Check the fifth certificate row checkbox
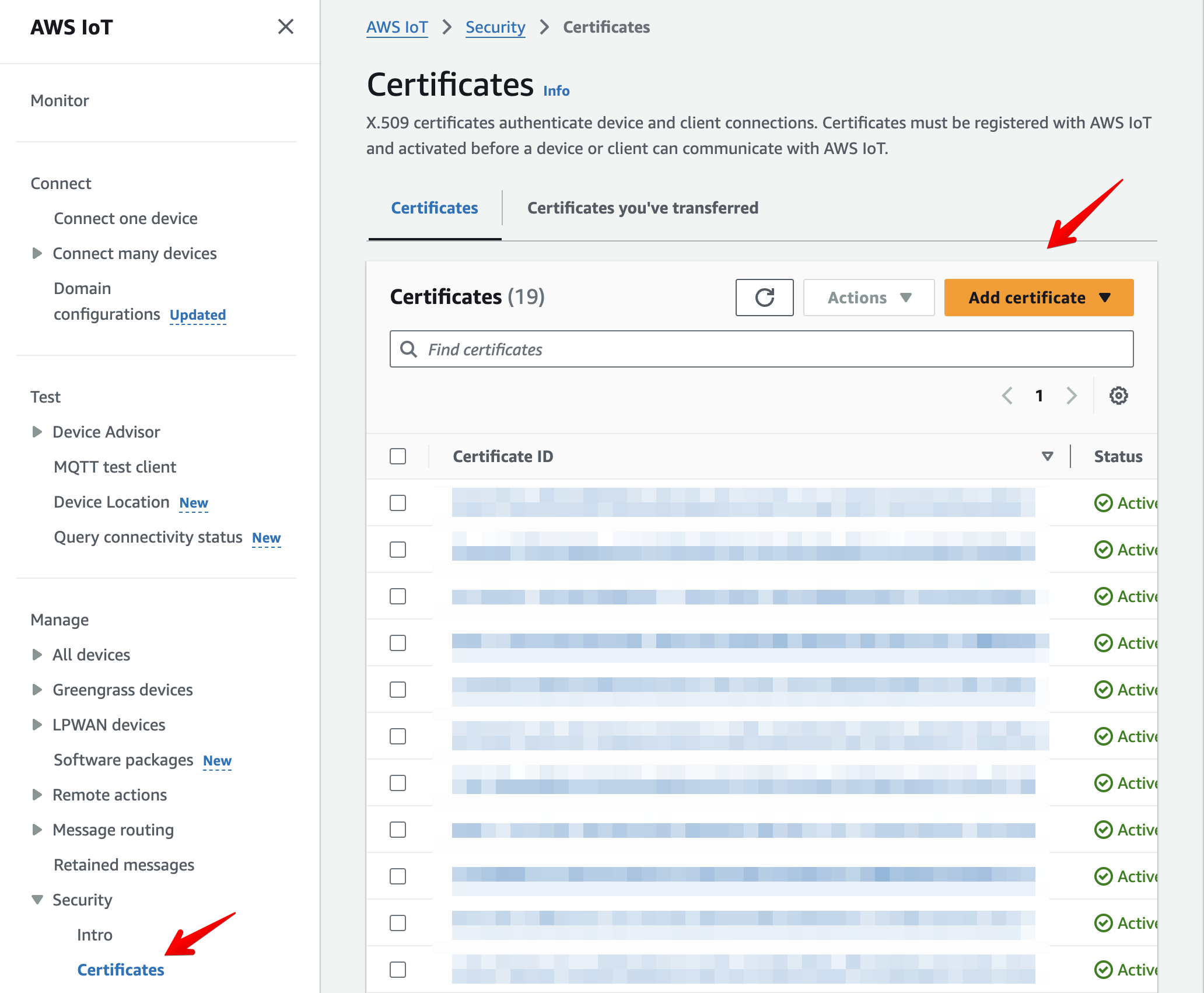Image resolution: width=1204 pixels, height=993 pixels. tap(398, 690)
